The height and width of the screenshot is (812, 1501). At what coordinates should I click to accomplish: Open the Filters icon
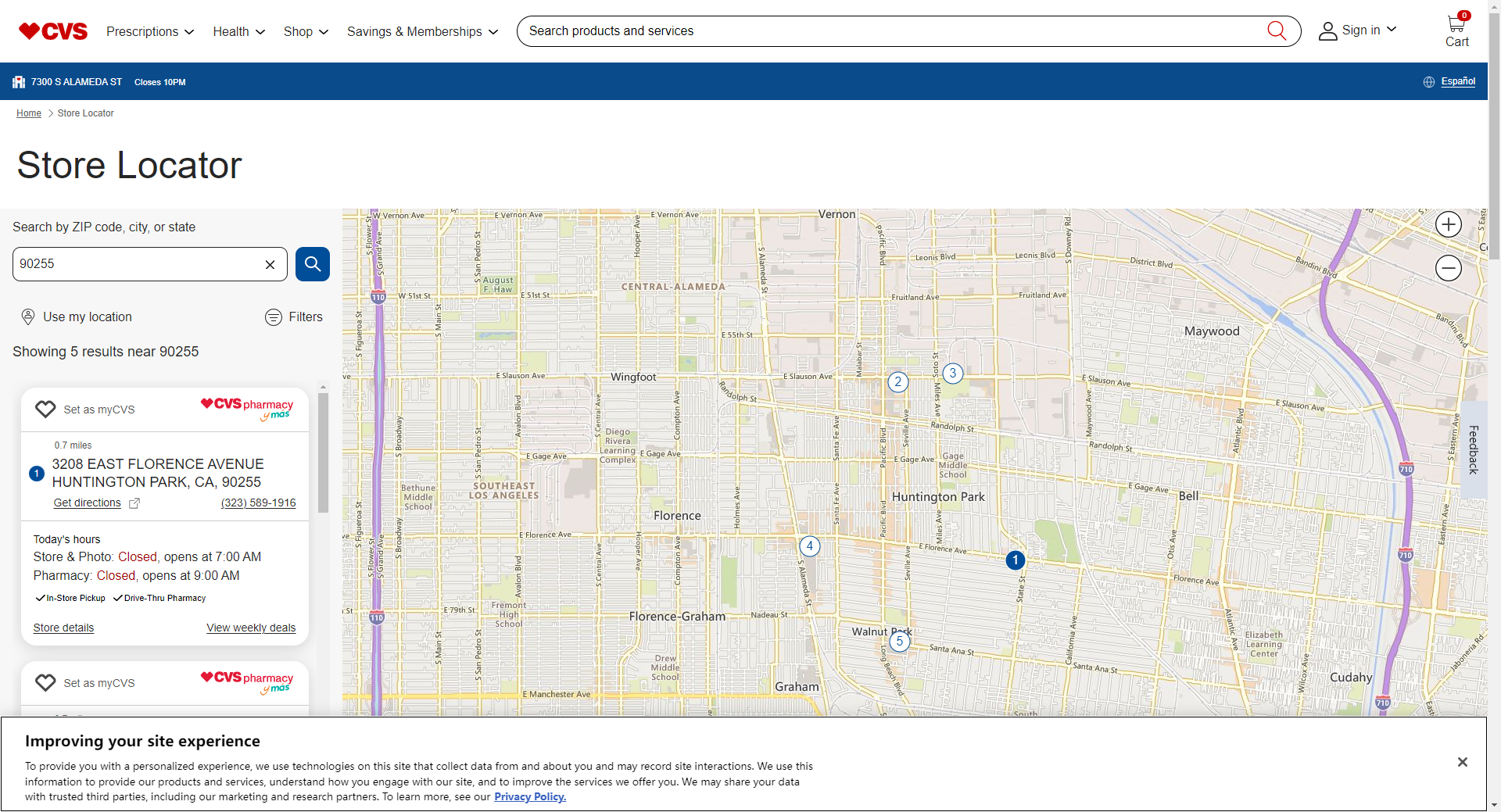pos(274,317)
